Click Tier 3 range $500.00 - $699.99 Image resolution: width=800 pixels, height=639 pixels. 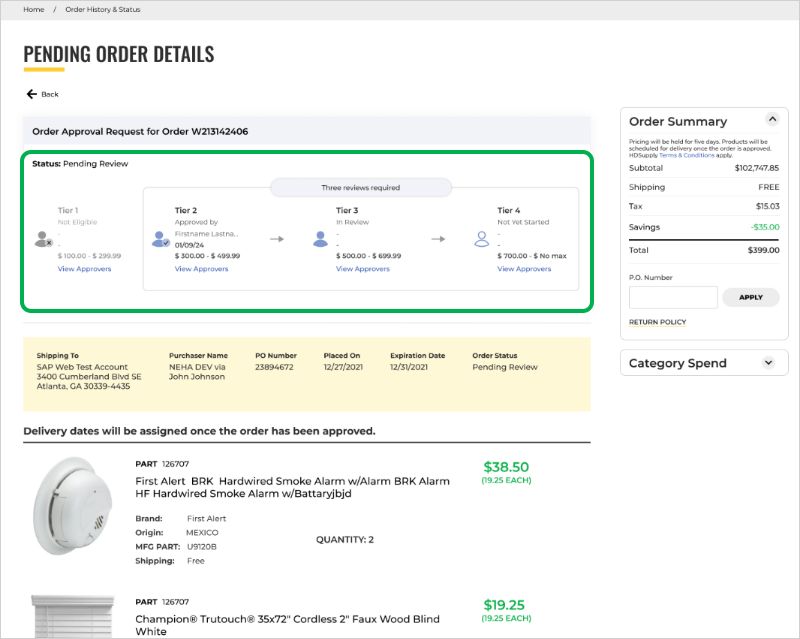tap(368, 256)
